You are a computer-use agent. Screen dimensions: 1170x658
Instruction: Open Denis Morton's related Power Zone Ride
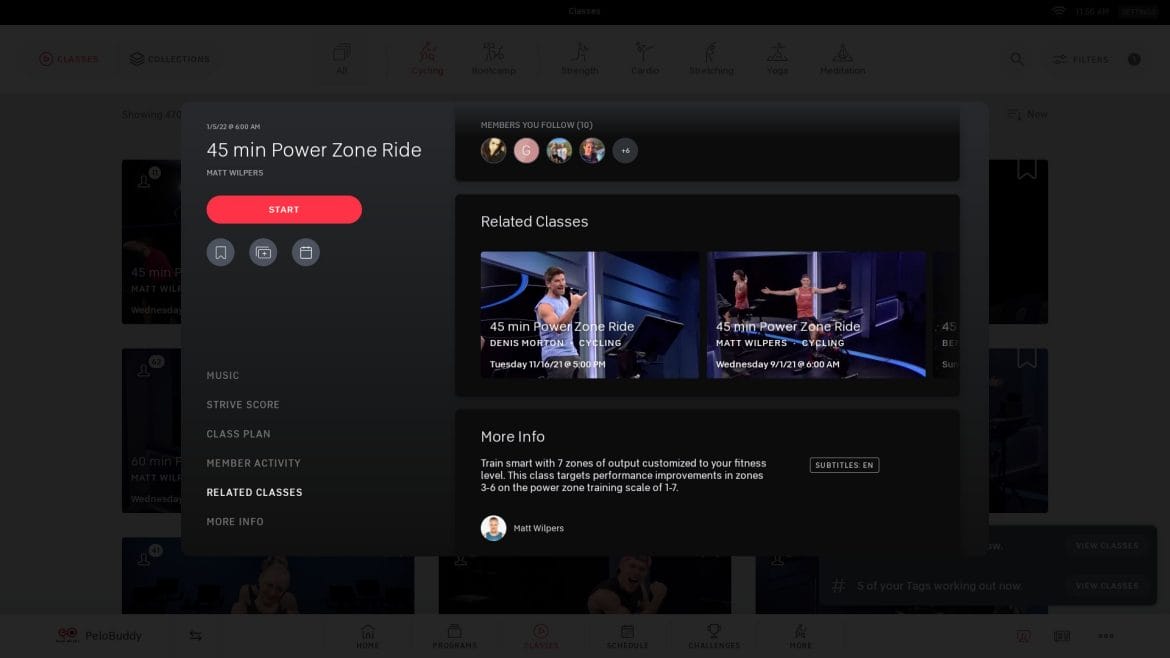pyautogui.click(x=589, y=315)
